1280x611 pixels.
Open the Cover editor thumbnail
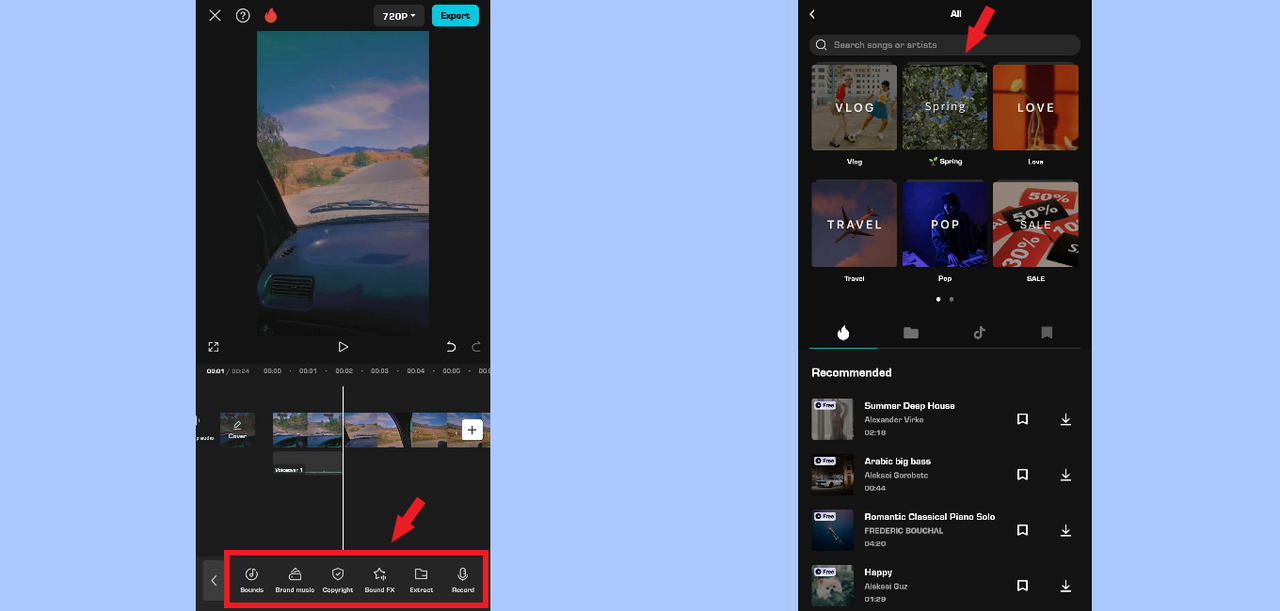point(237,429)
